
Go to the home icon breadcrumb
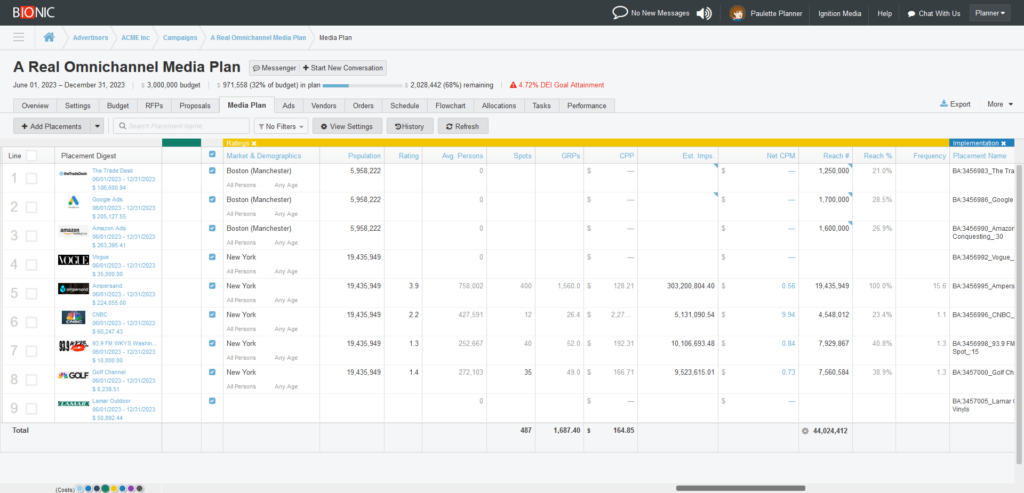(49, 37)
